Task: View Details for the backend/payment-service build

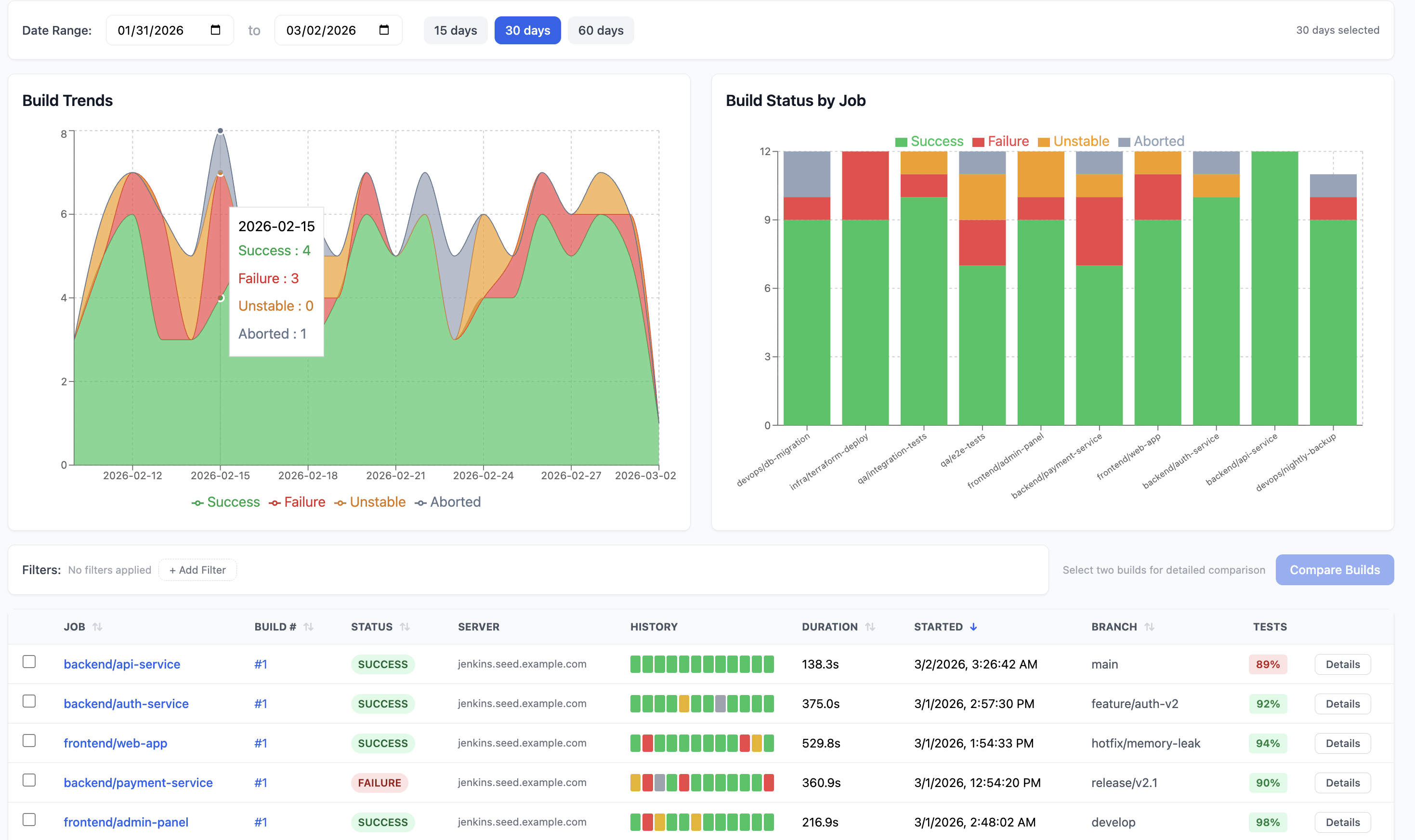Action: (x=1343, y=782)
